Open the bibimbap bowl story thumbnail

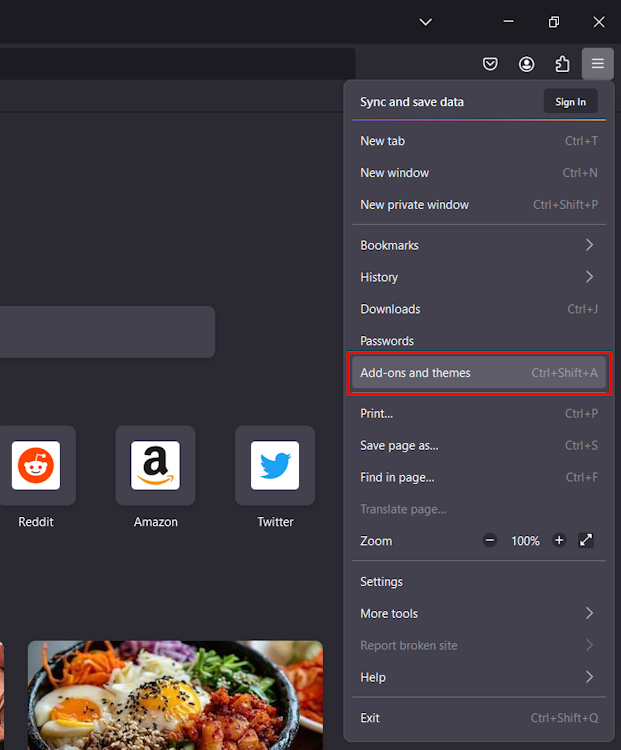[175, 695]
